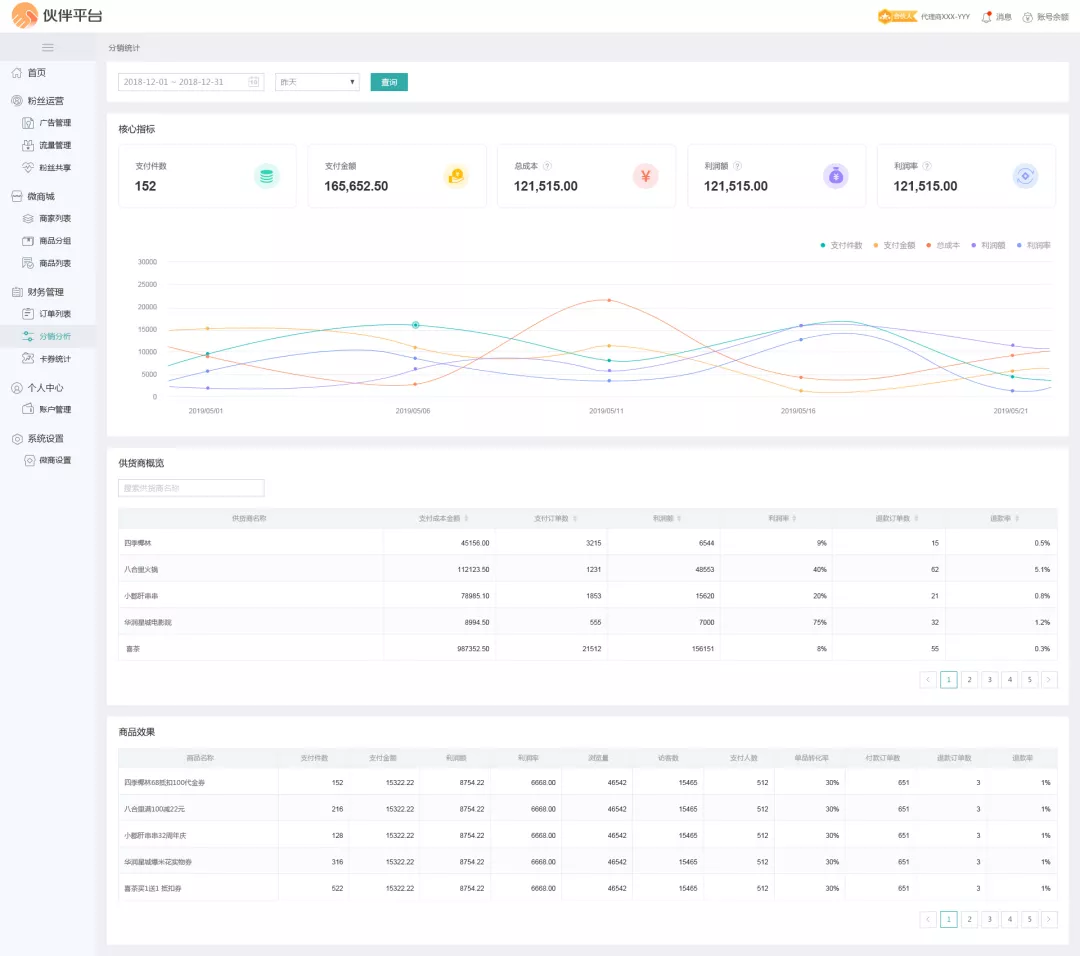Open the 昨天 period dropdown
This screenshot has height=956, width=1080.
[x=317, y=82]
